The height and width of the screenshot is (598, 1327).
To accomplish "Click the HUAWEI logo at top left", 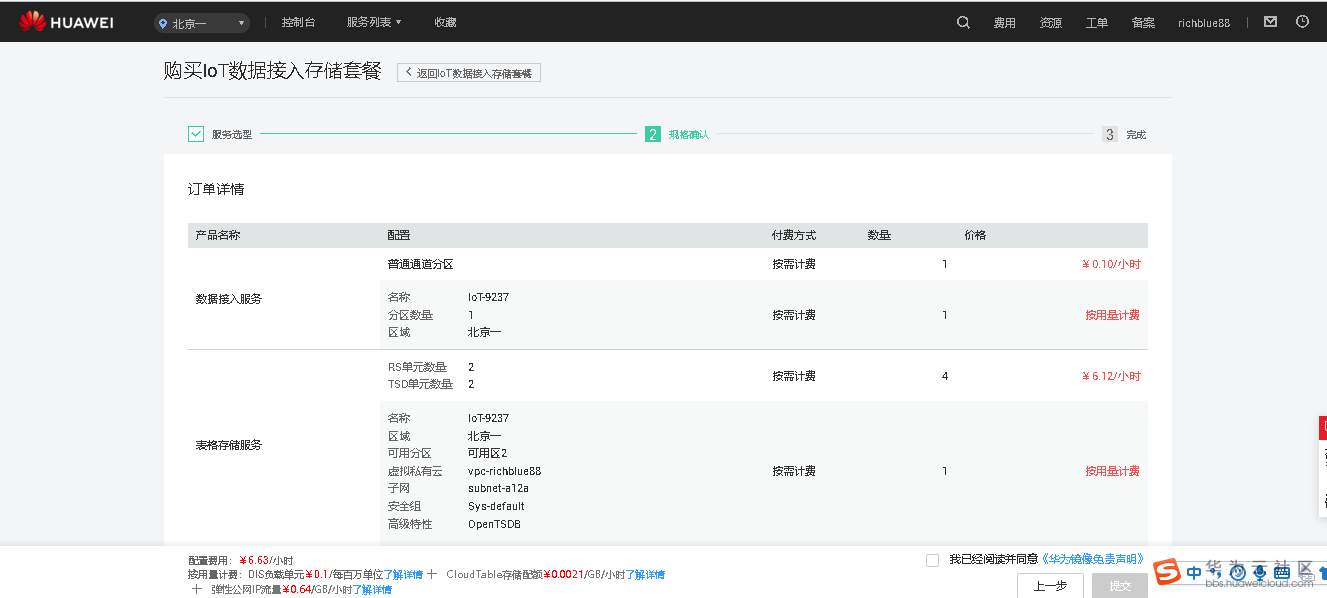I will point(66,21).
